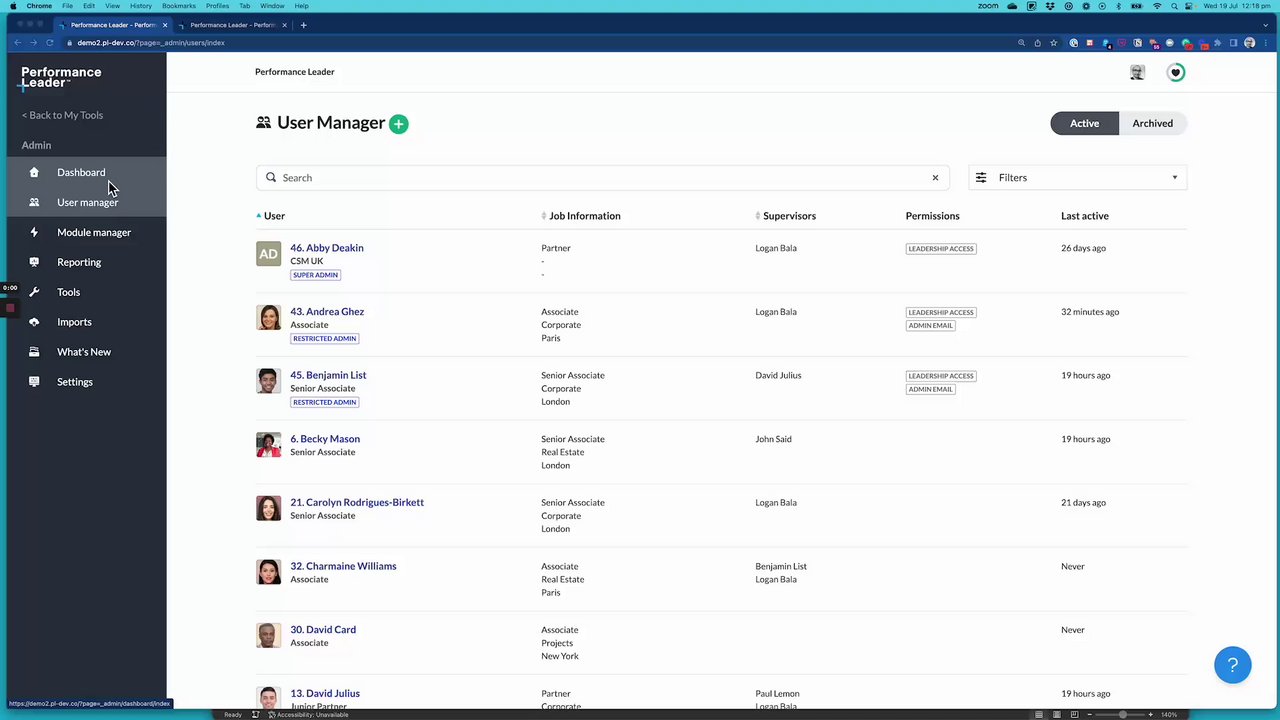Open the Chrome View menu
Image resolution: width=1280 pixels, height=720 pixels.
point(112,6)
